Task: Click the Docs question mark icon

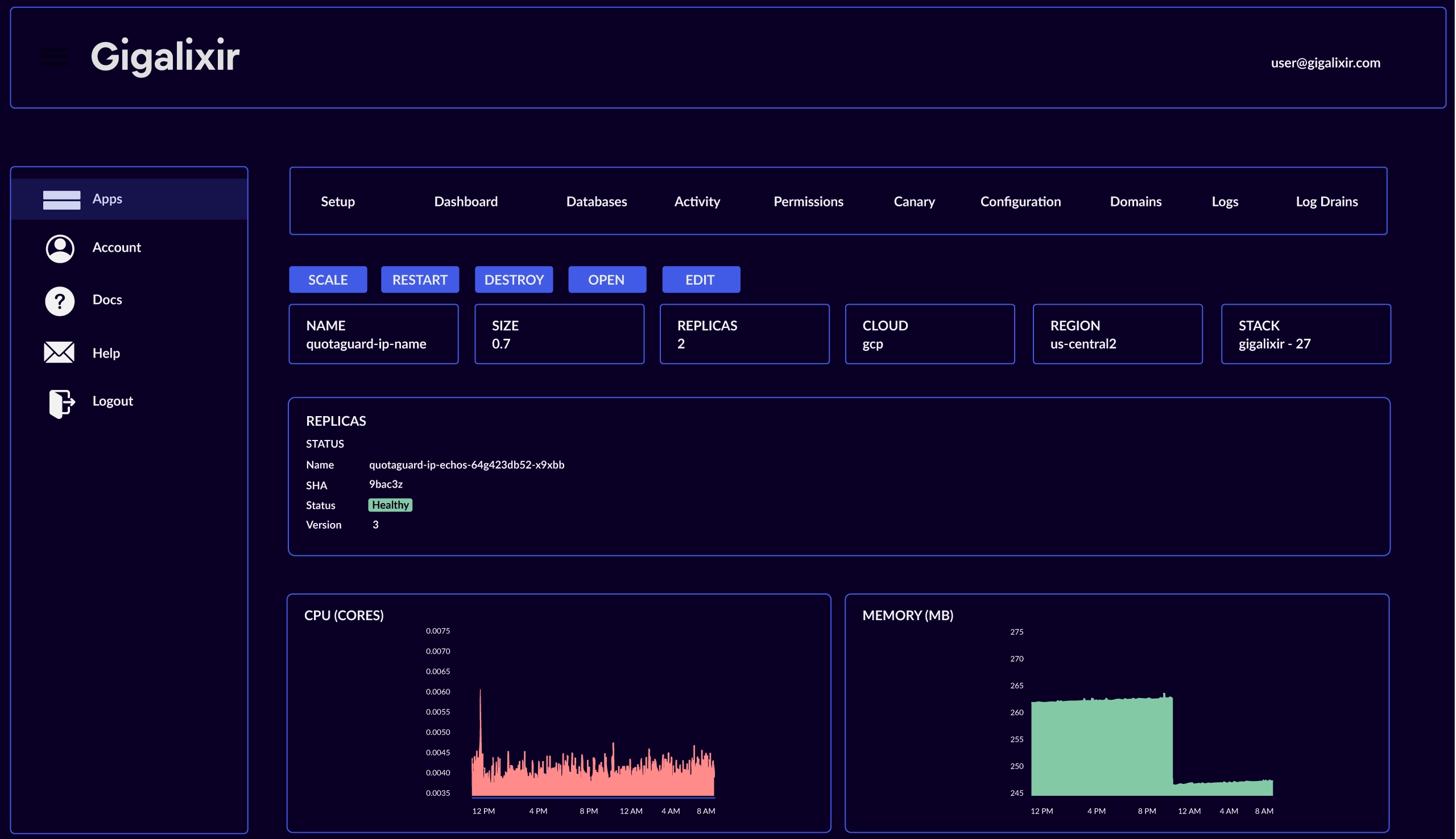Action: tap(59, 300)
